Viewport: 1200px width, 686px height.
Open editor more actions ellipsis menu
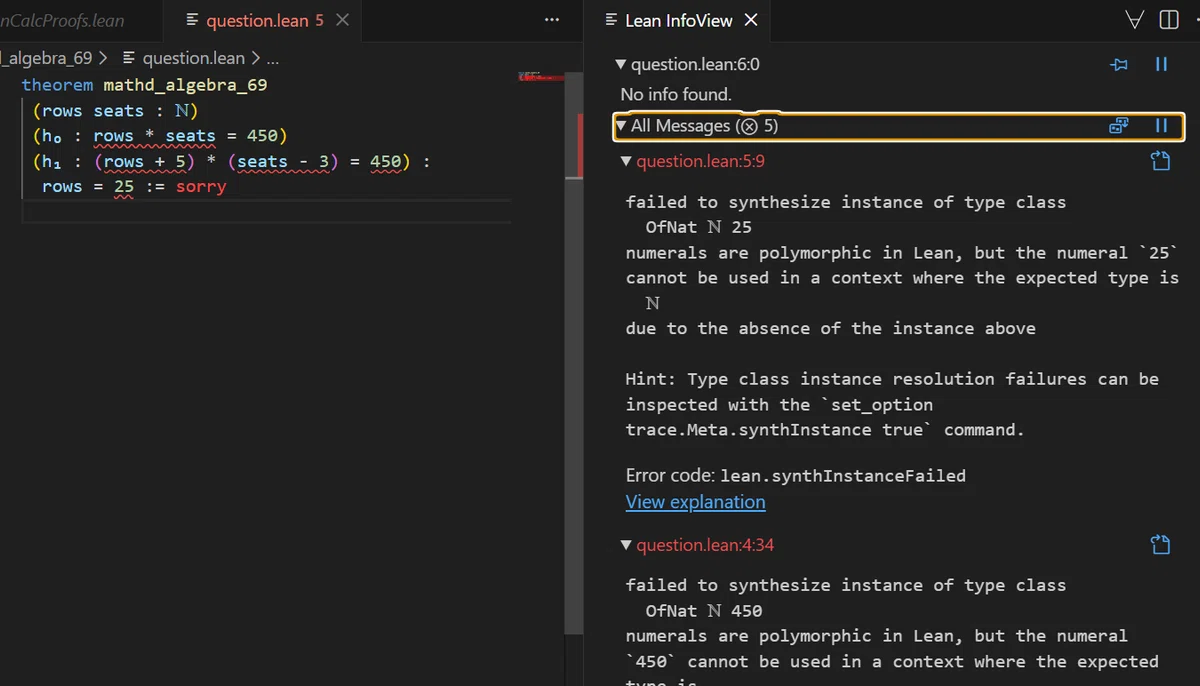point(552,20)
